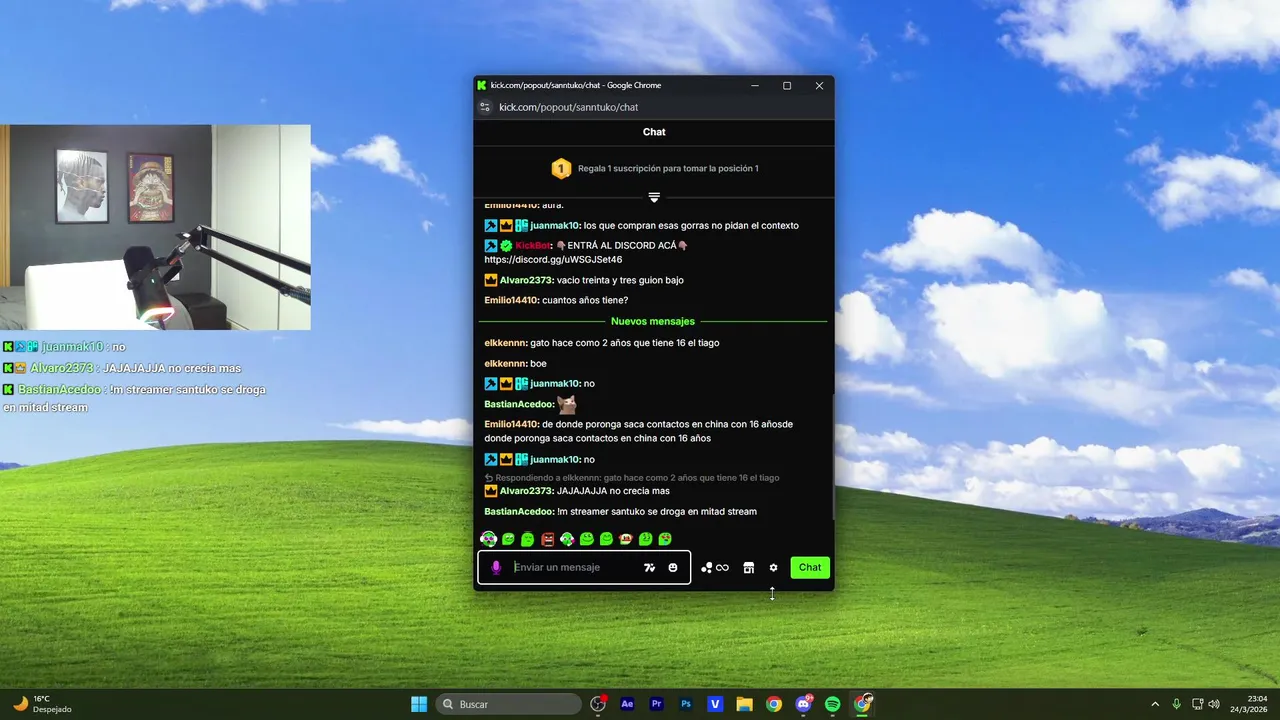
Task: Click the gold number 1 rank badge
Action: click(x=561, y=168)
